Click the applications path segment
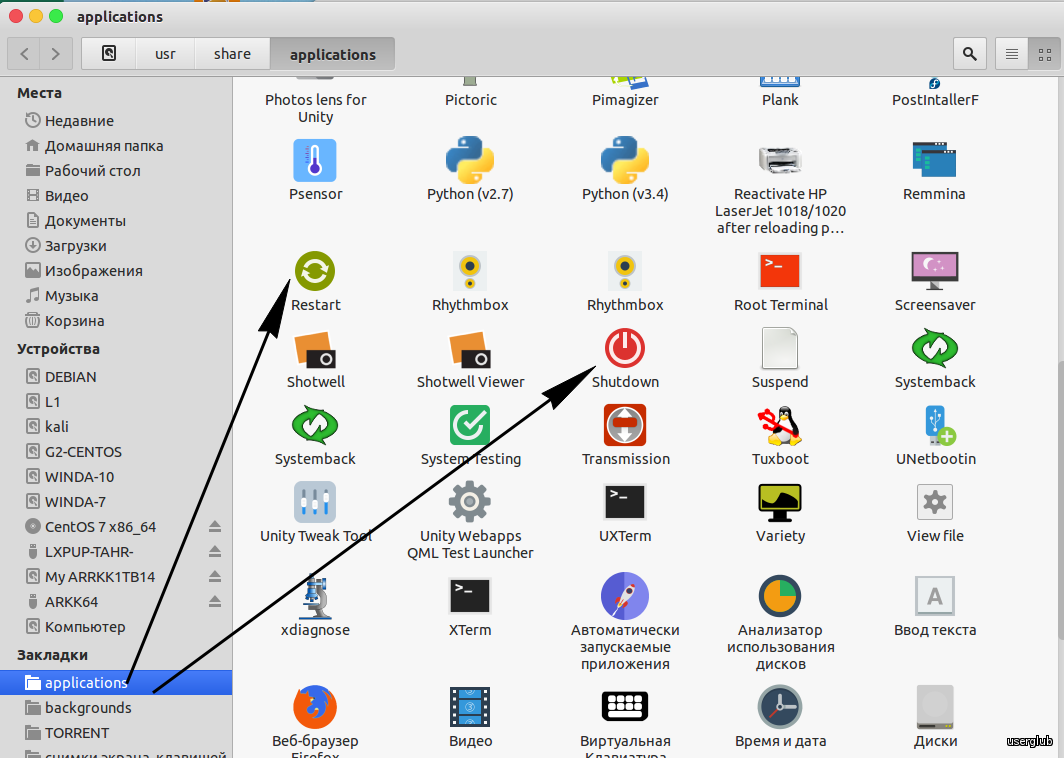1064x758 pixels. [x=332, y=54]
